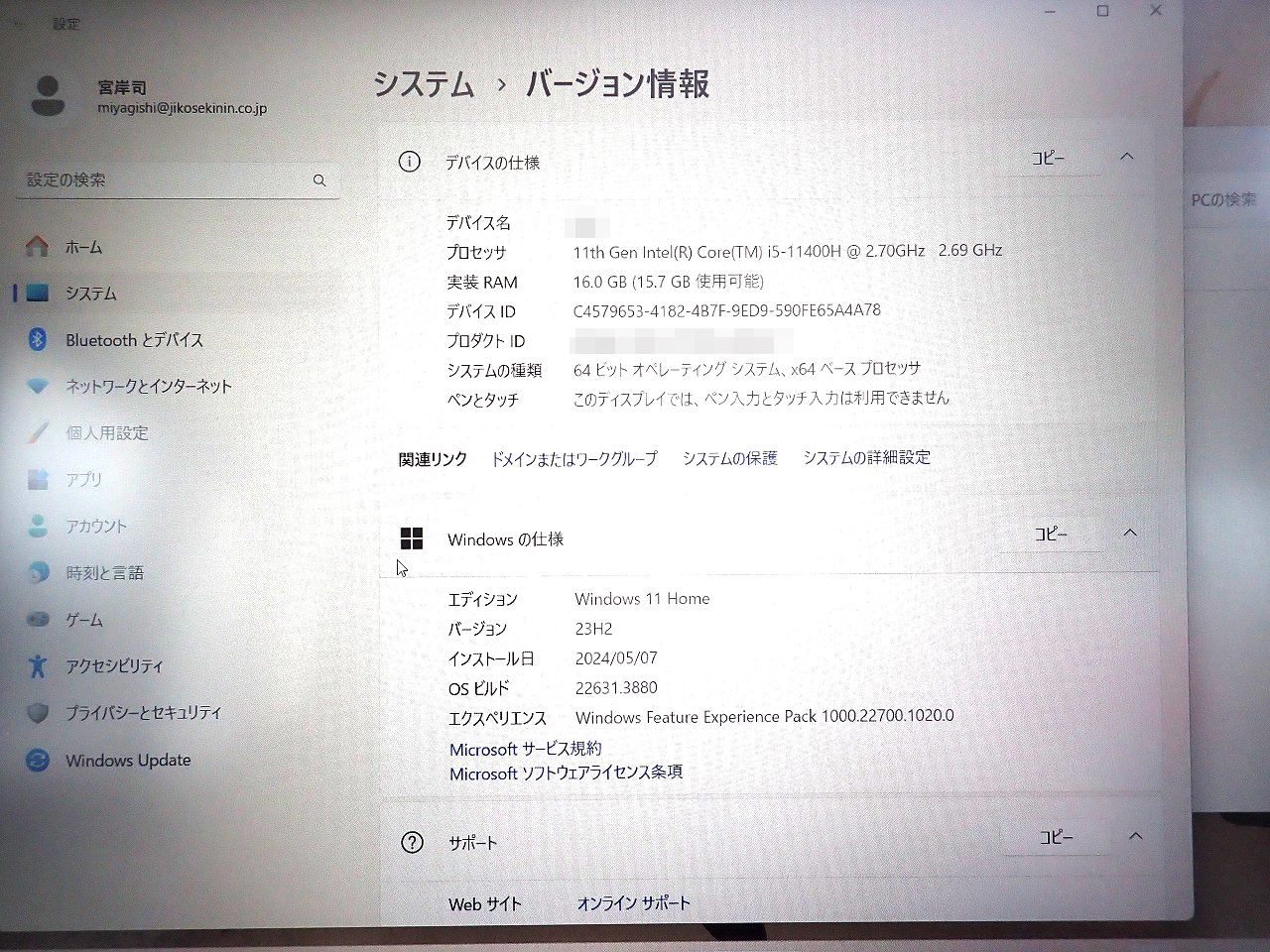Open システムの保護 link
The height and width of the screenshot is (952, 1270).
(x=730, y=457)
